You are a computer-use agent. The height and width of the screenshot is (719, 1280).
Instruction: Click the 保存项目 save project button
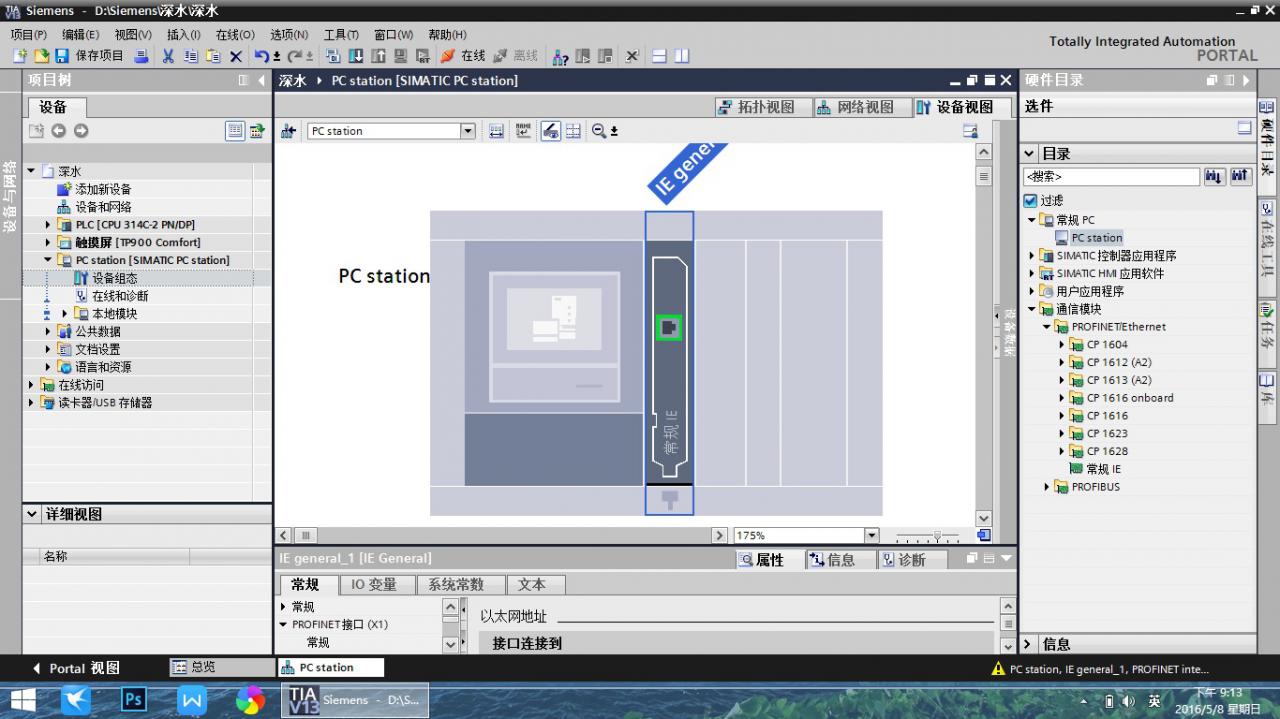pos(90,56)
